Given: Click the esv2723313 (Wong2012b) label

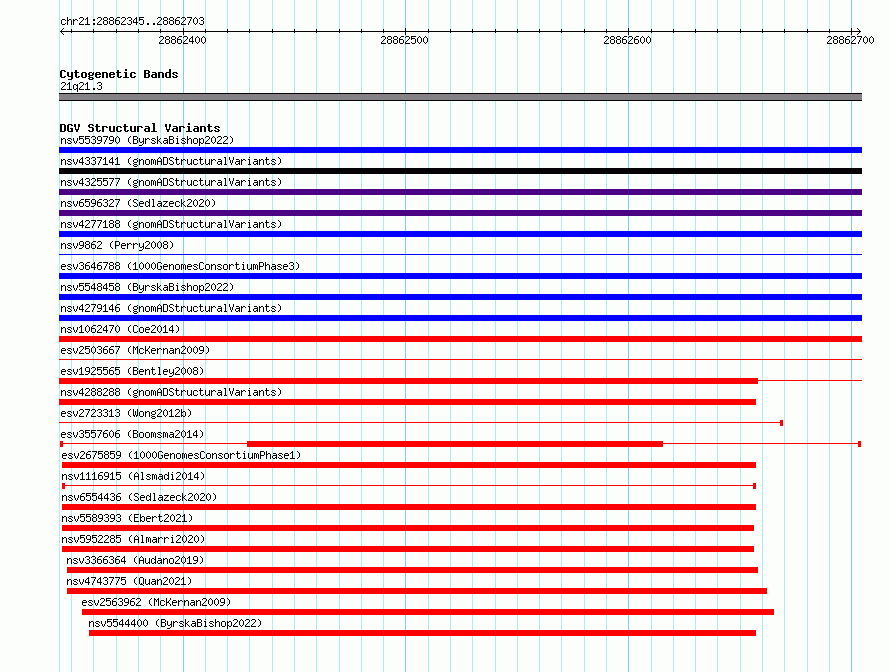Looking at the screenshot, I should [x=126, y=413].
